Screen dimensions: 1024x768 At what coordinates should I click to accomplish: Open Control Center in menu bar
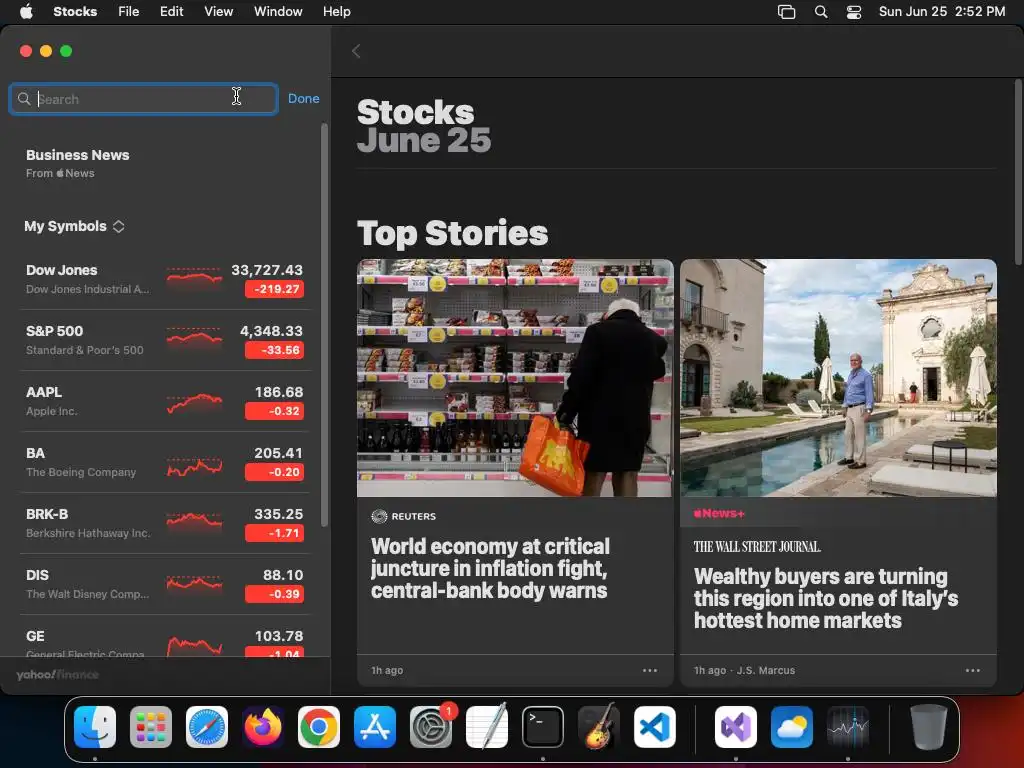pos(854,12)
